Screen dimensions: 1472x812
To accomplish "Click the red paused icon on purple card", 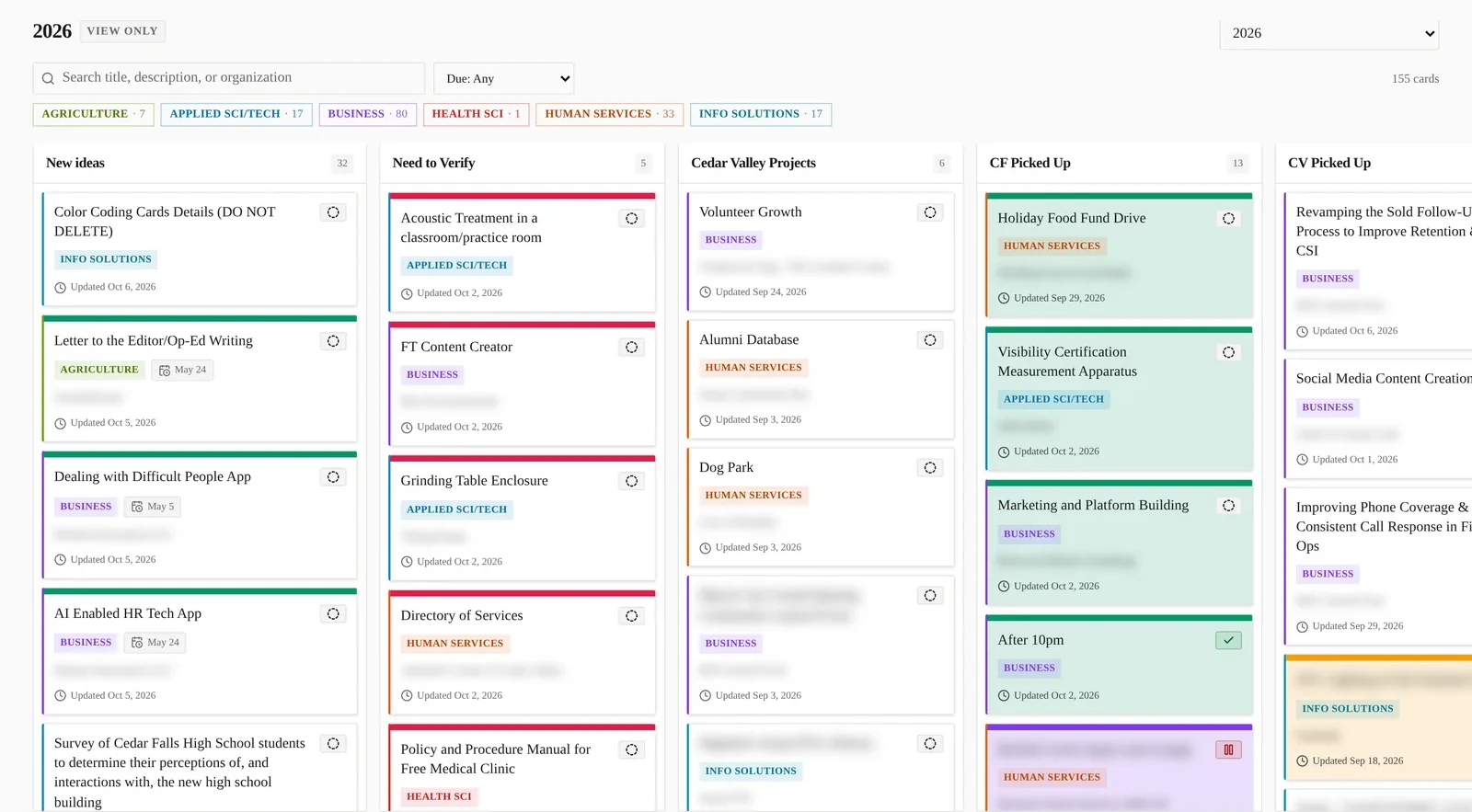I will tap(1228, 750).
